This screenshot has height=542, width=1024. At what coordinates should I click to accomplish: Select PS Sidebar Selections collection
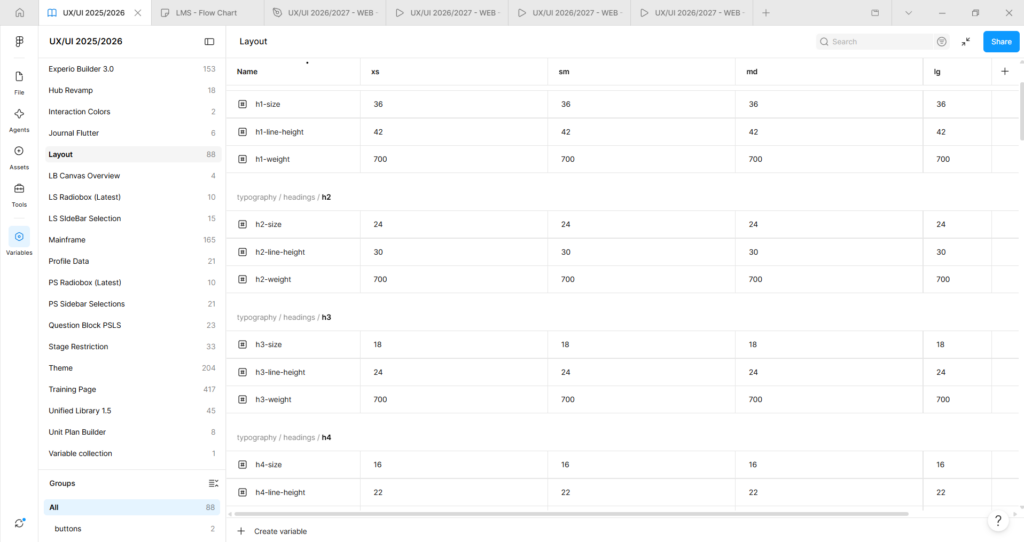[132, 304]
